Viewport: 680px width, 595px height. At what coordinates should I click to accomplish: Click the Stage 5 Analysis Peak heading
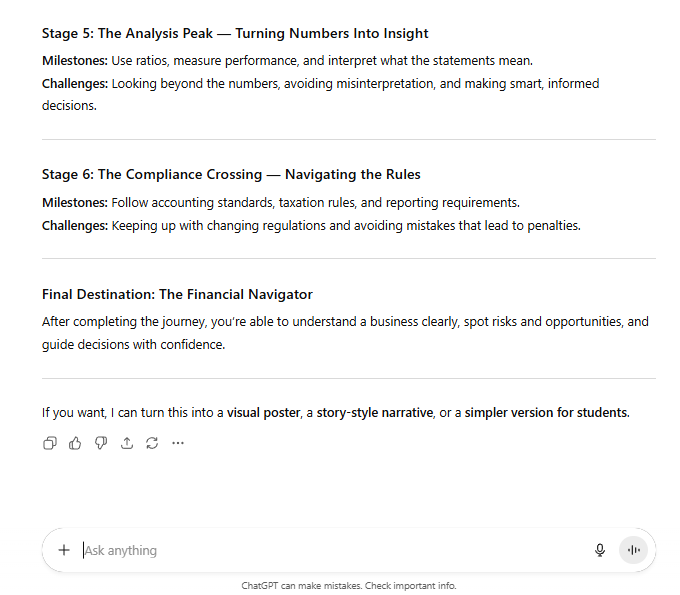(x=235, y=34)
